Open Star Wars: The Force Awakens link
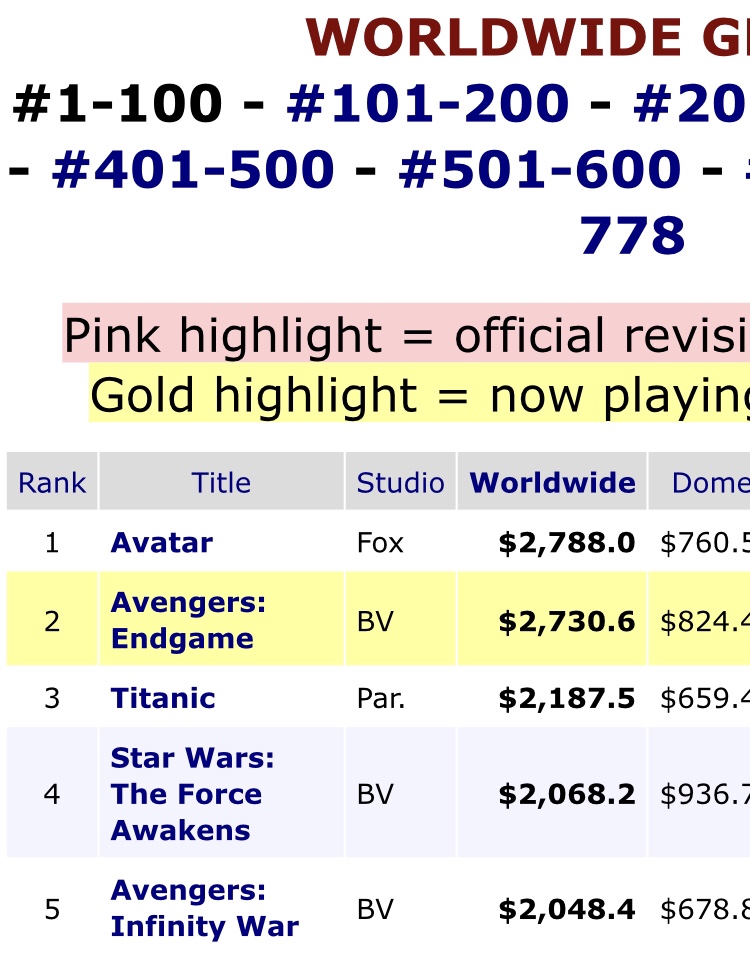The image size is (750, 955). (x=193, y=794)
